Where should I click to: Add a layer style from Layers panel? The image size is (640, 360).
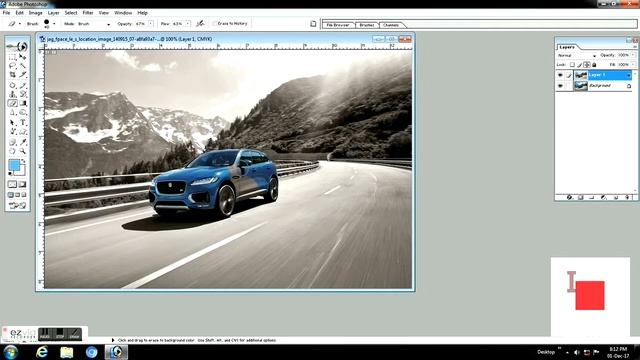(x=569, y=198)
